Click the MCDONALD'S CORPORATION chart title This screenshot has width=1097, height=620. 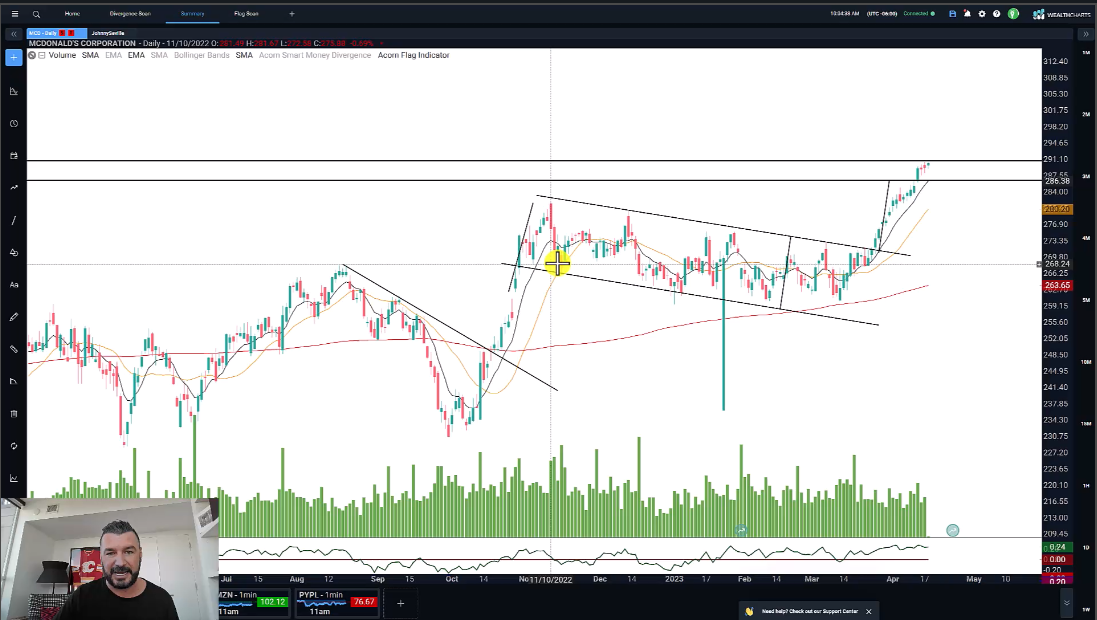tap(82, 43)
